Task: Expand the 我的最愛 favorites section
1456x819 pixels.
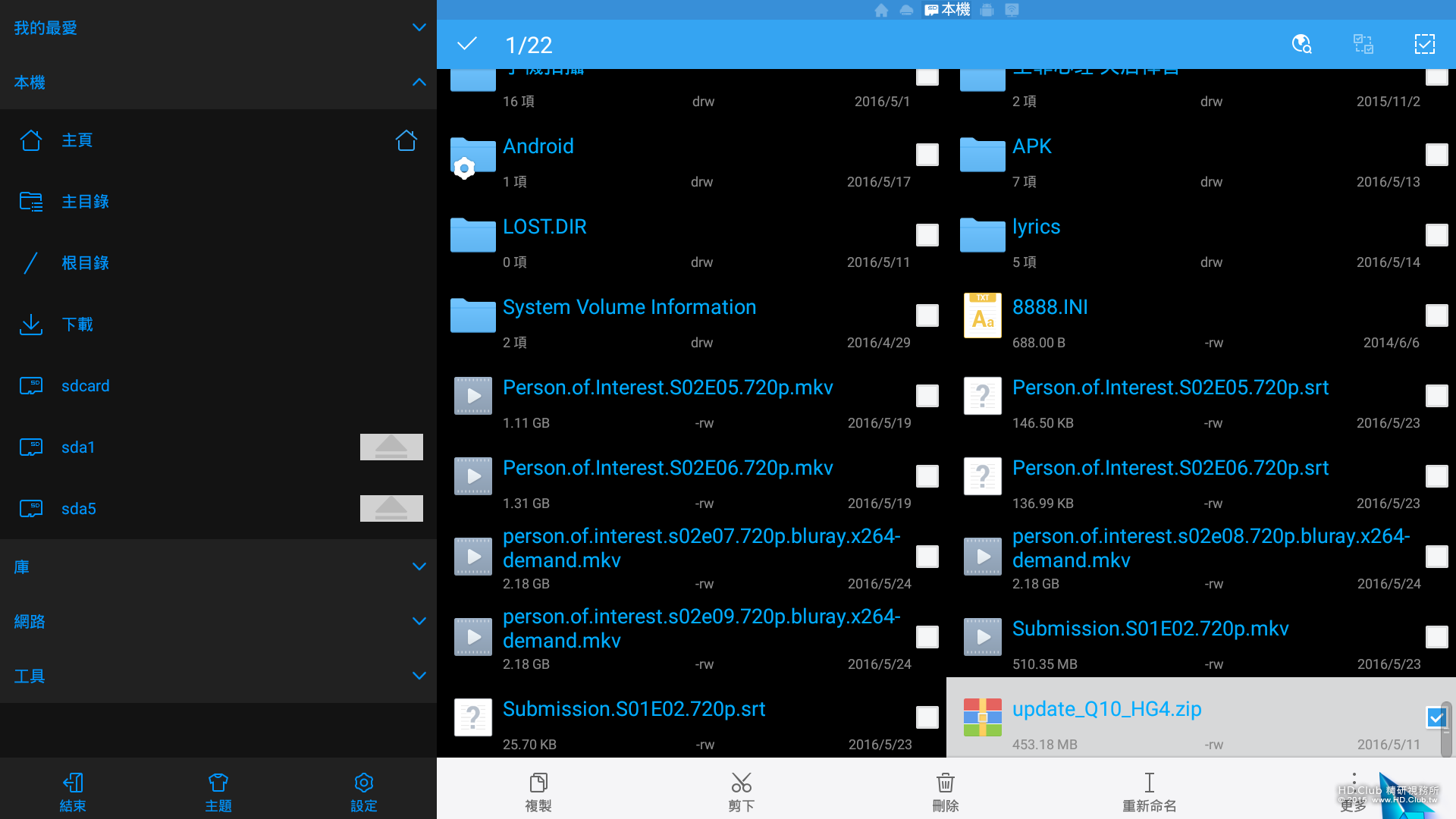Action: [419, 28]
